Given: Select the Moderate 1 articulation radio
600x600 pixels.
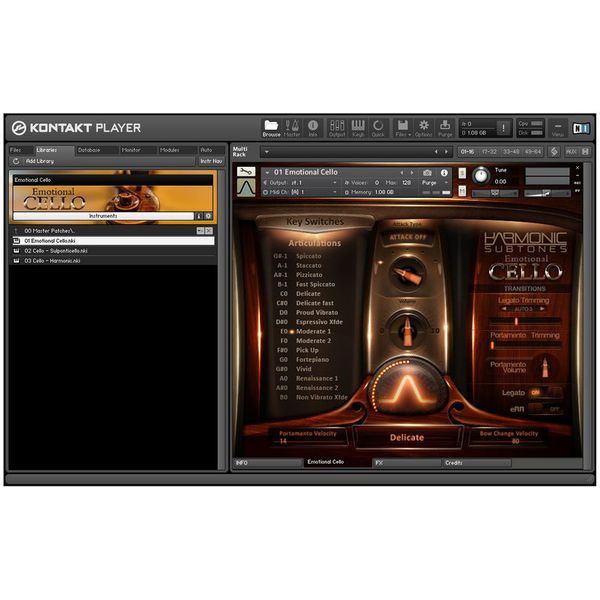Looking at the screenshot, I should tap(292, 331).
